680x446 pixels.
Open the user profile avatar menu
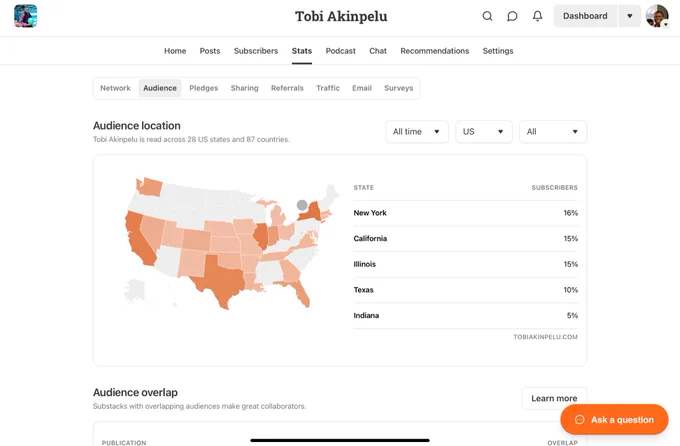click(657, 16)
